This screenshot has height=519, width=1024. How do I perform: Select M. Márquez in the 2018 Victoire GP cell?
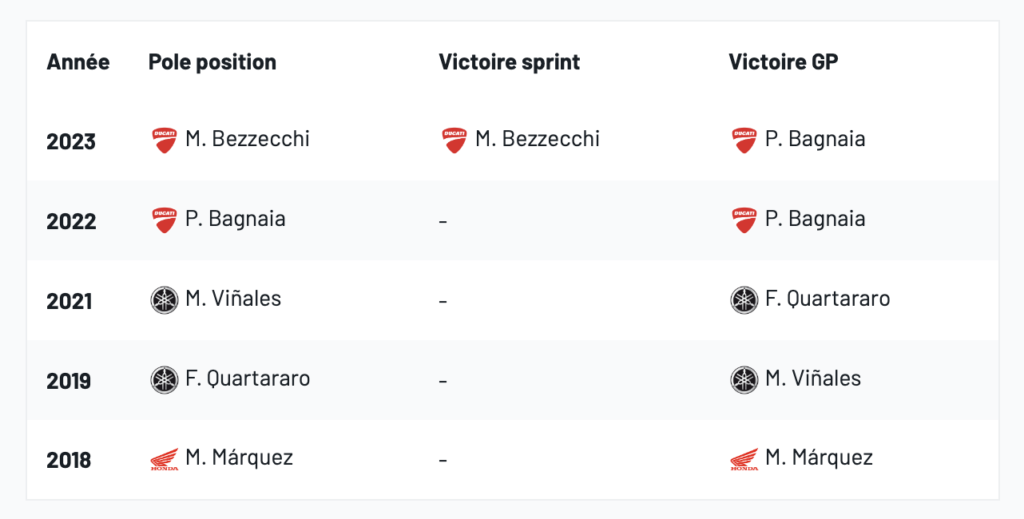[x=818, y=458]
